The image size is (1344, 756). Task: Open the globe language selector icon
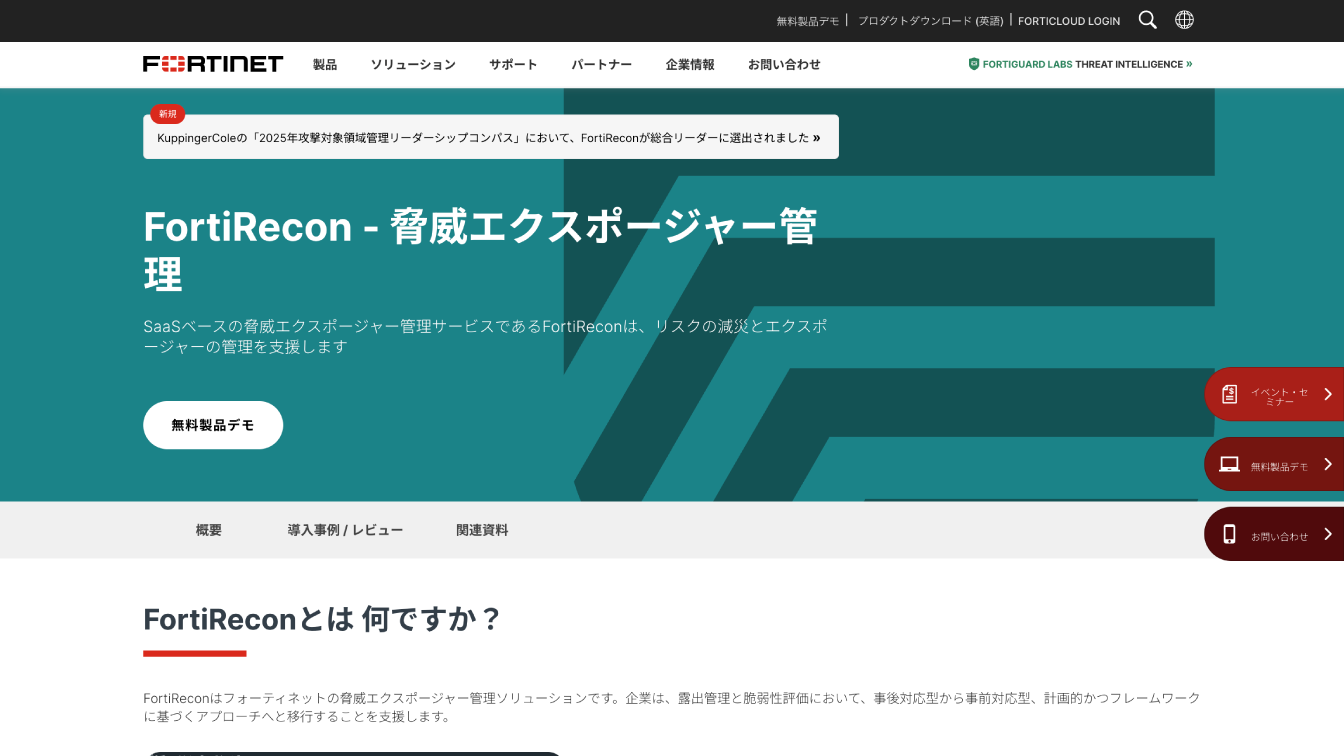(1184, 20)
